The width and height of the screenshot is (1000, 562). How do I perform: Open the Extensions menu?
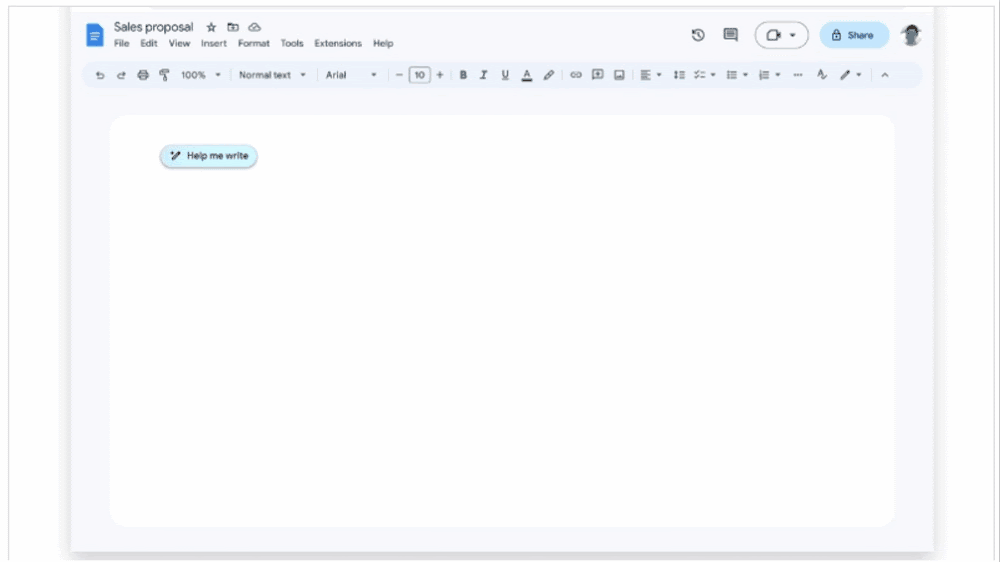click(x=338, y=43)
